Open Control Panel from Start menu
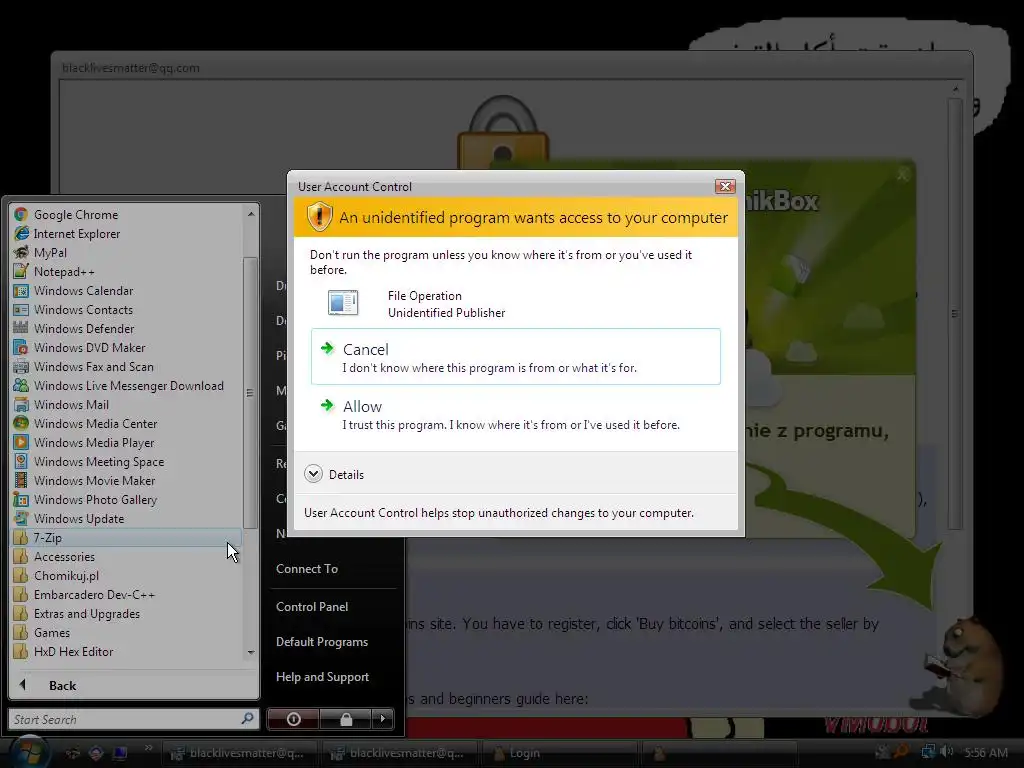 312,607
